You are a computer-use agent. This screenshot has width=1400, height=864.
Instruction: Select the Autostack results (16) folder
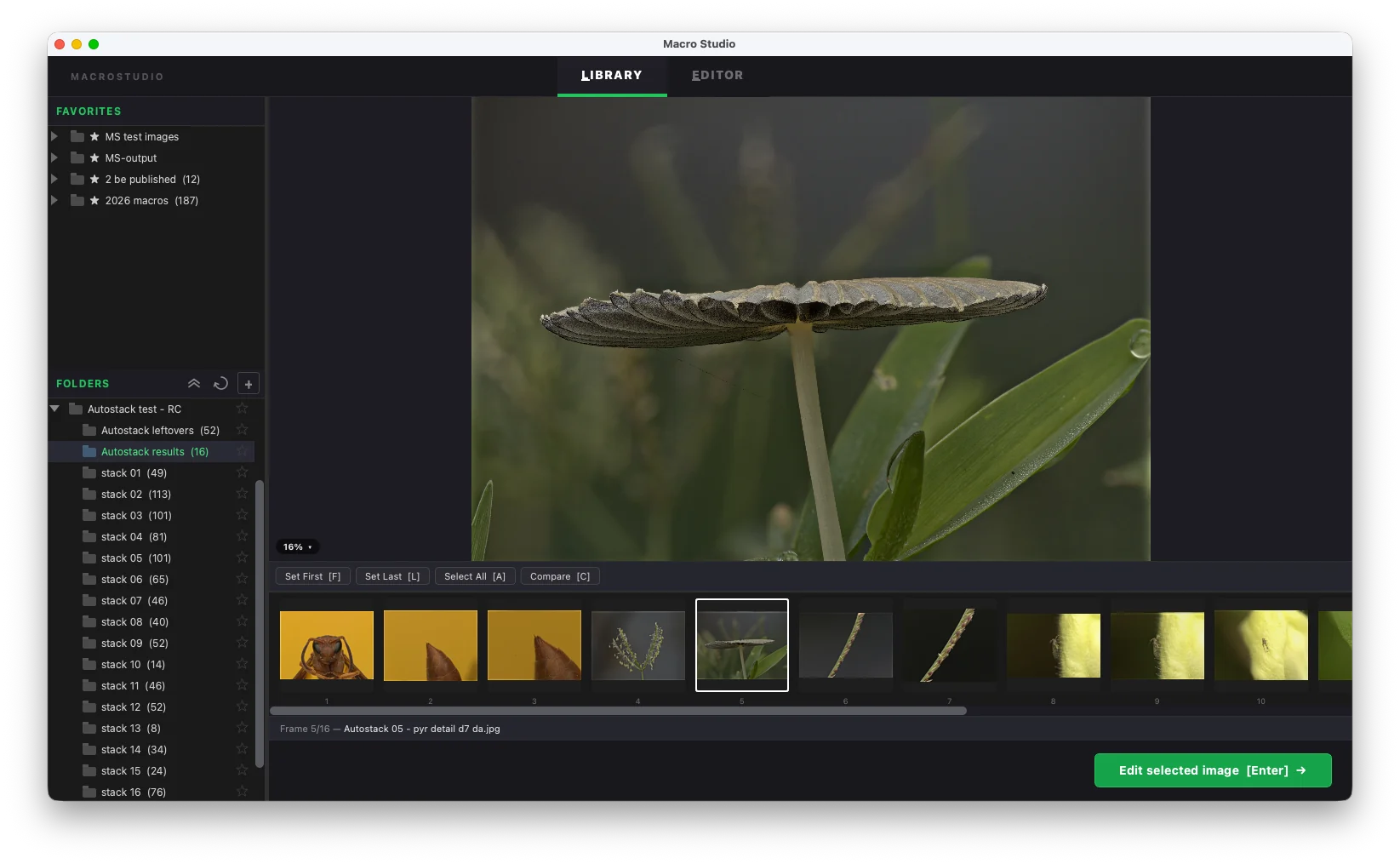pos(151,451)
